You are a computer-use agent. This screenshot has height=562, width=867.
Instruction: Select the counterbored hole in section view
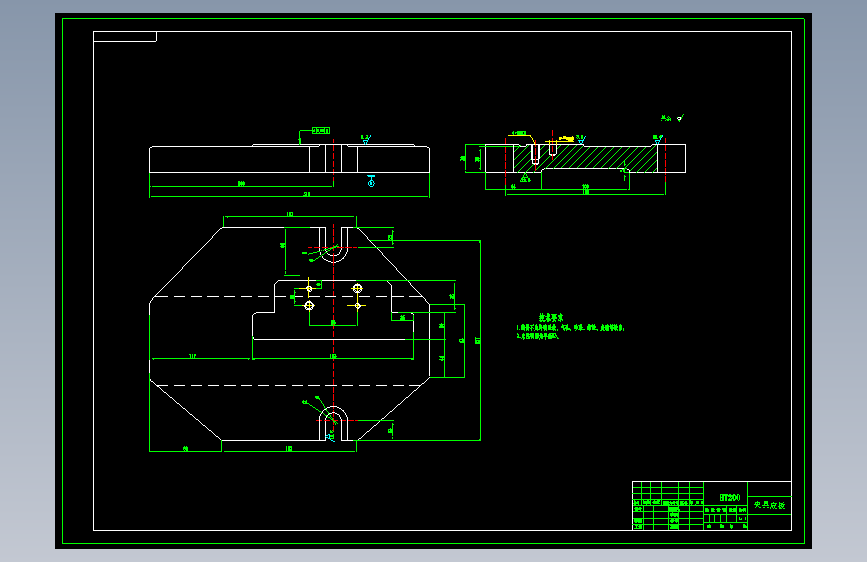pyautogui.click(x=535, y=153)
